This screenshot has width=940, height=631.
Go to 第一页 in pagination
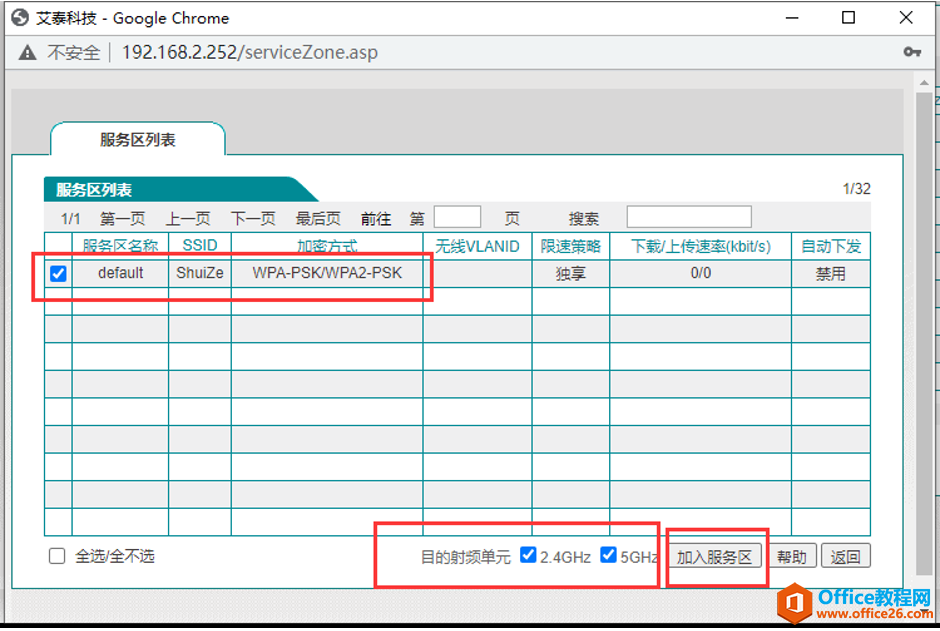click(x=123, y=219)
